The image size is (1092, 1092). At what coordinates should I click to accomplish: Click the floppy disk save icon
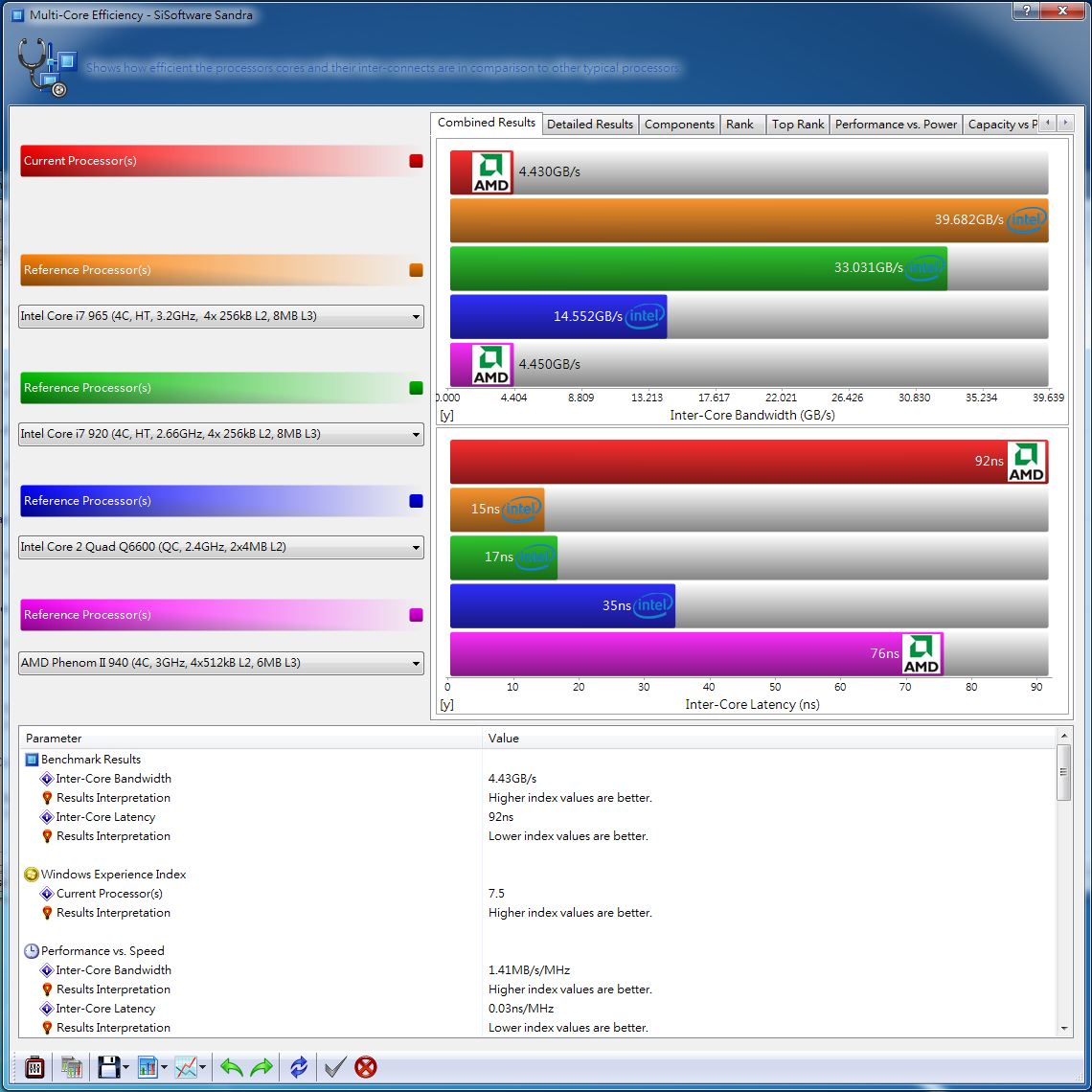pyautogui.click(x=108, y=1066)
